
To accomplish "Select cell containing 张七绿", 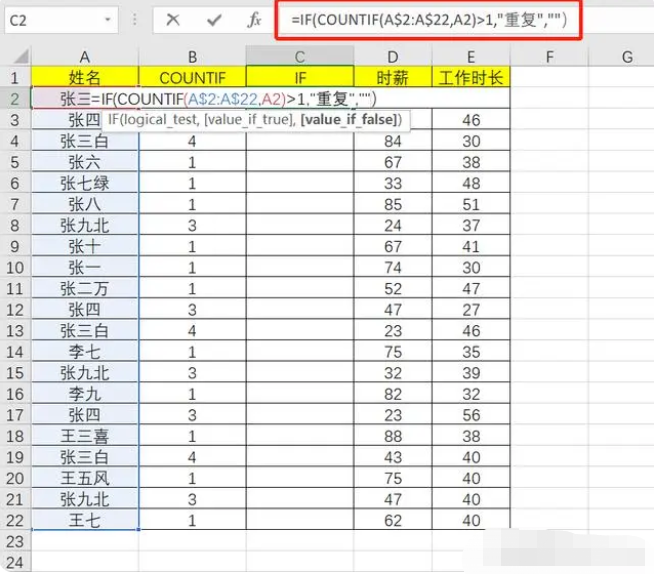I will coord(84,183).
